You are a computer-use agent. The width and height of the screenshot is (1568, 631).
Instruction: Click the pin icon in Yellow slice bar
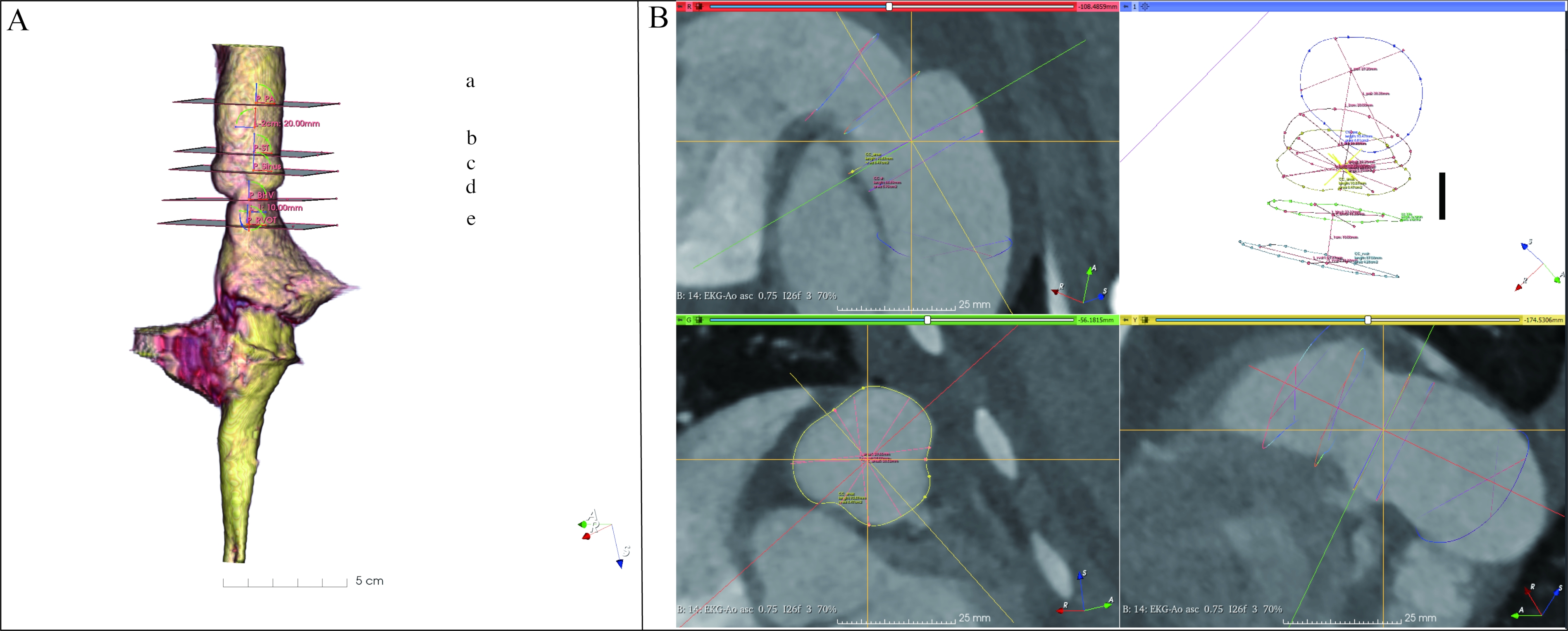[x=1126, y=320]
